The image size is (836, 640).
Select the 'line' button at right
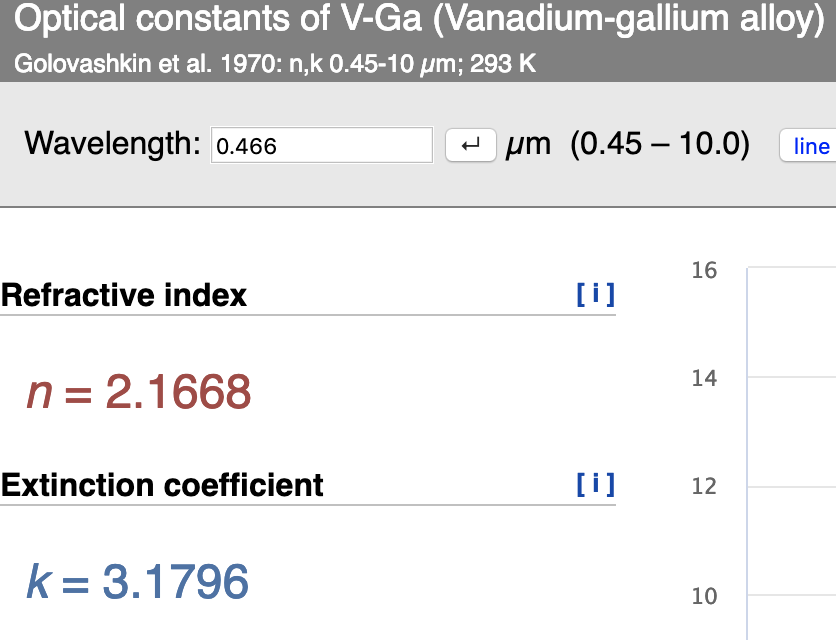809,145
